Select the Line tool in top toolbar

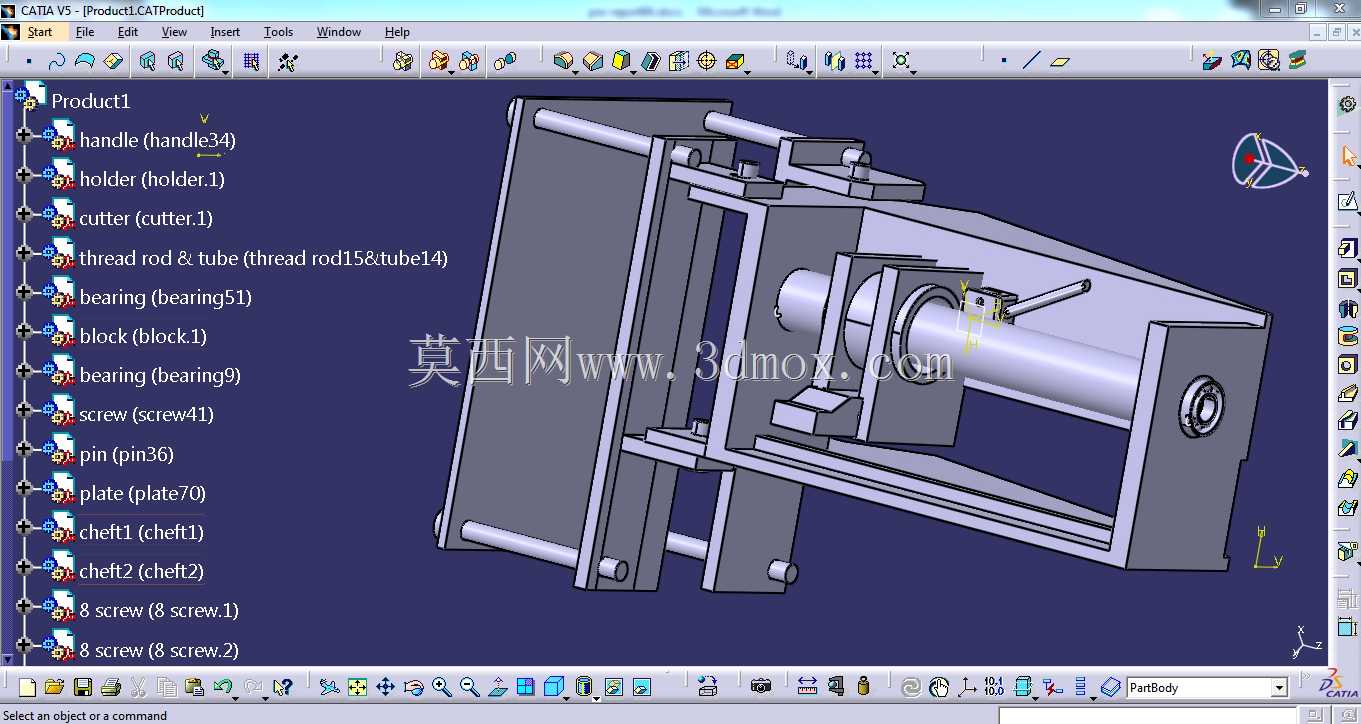pos(1032,61)
